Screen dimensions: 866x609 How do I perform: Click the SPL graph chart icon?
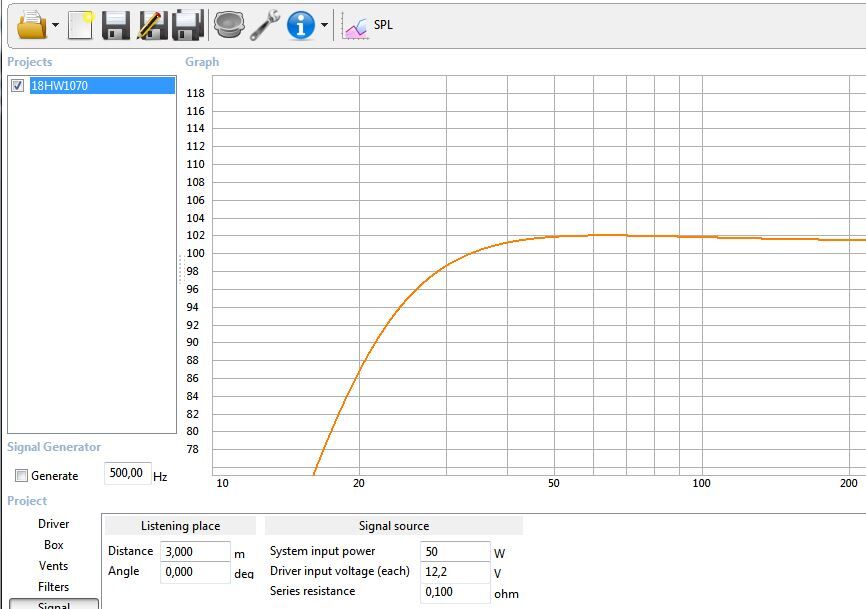355,26
